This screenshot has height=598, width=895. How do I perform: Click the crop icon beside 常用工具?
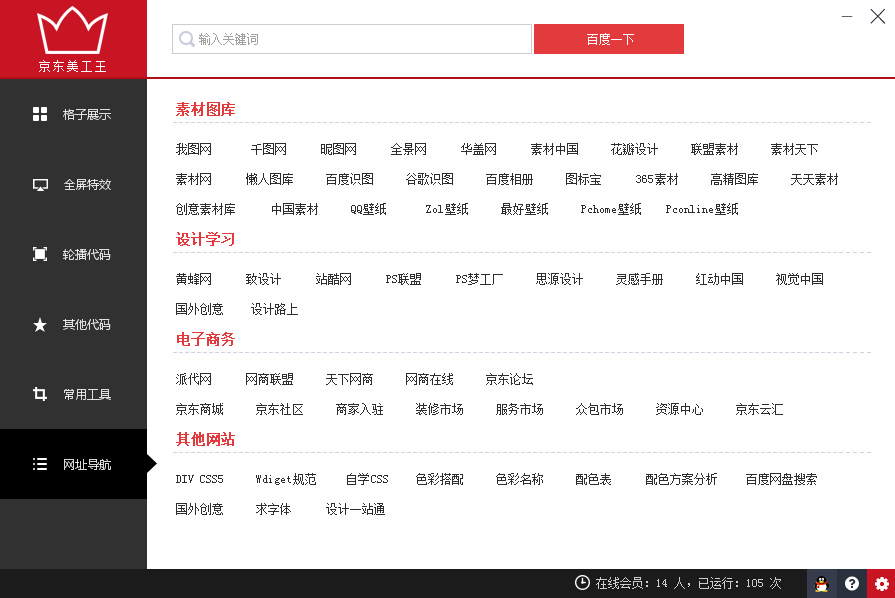[x=40, y=394]
